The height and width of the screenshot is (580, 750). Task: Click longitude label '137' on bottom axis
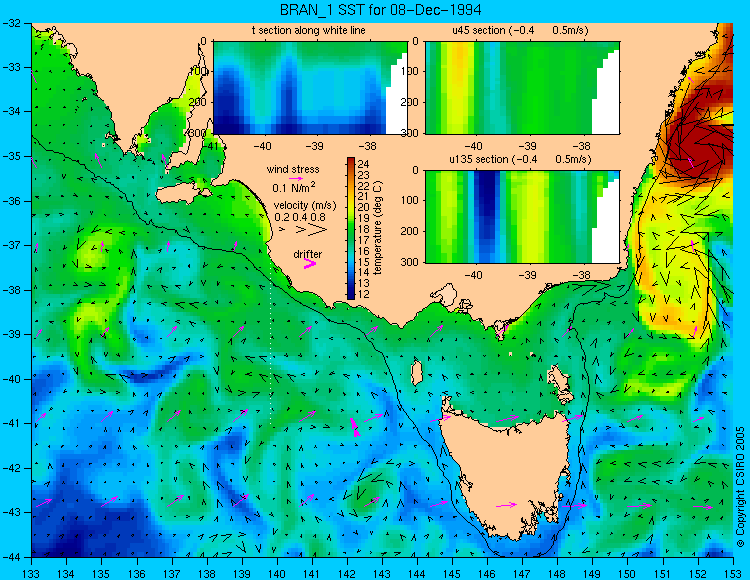(x=171, y=573)
